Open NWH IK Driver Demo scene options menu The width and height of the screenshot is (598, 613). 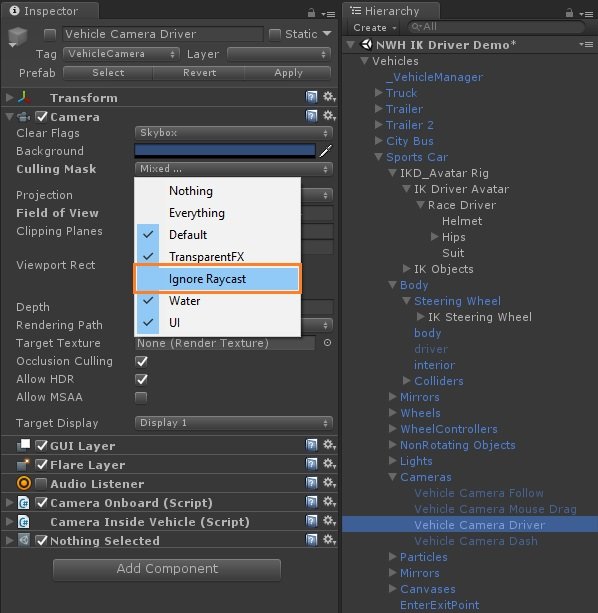(587, 45)
